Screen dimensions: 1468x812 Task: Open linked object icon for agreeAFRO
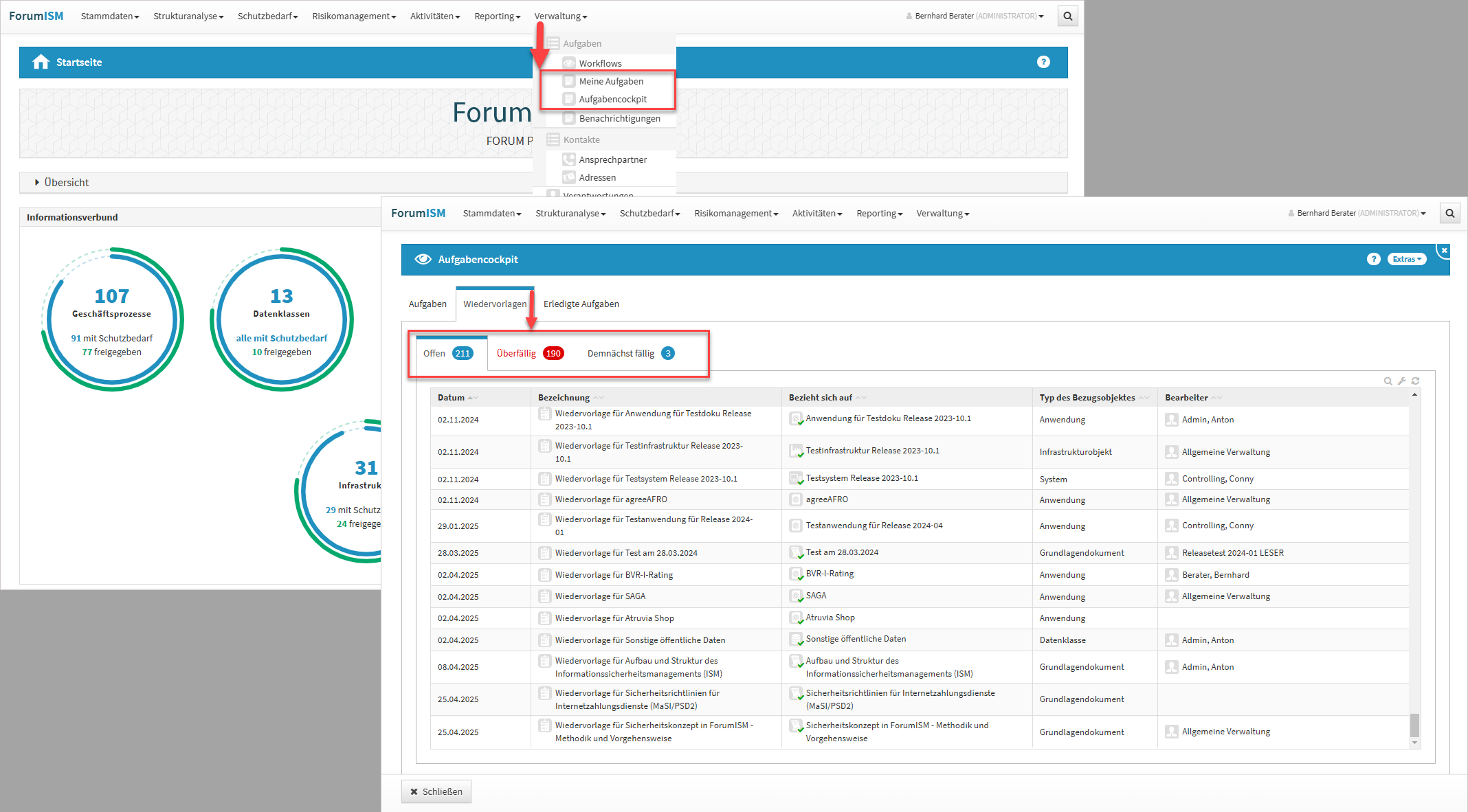[x=795, y=500]
